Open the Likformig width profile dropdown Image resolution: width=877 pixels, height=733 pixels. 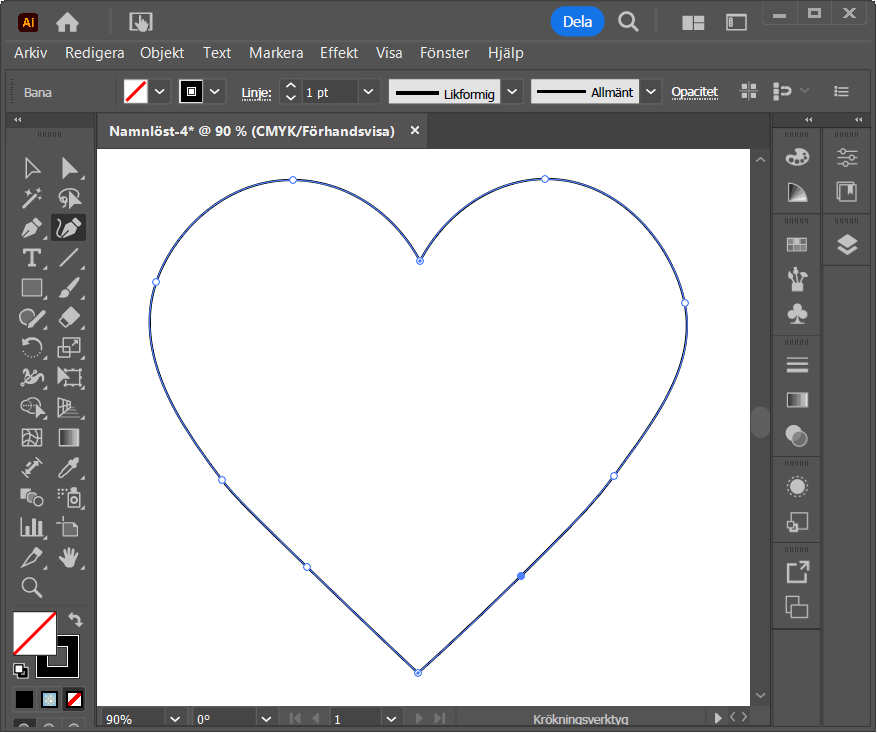[x=512, y=92]
